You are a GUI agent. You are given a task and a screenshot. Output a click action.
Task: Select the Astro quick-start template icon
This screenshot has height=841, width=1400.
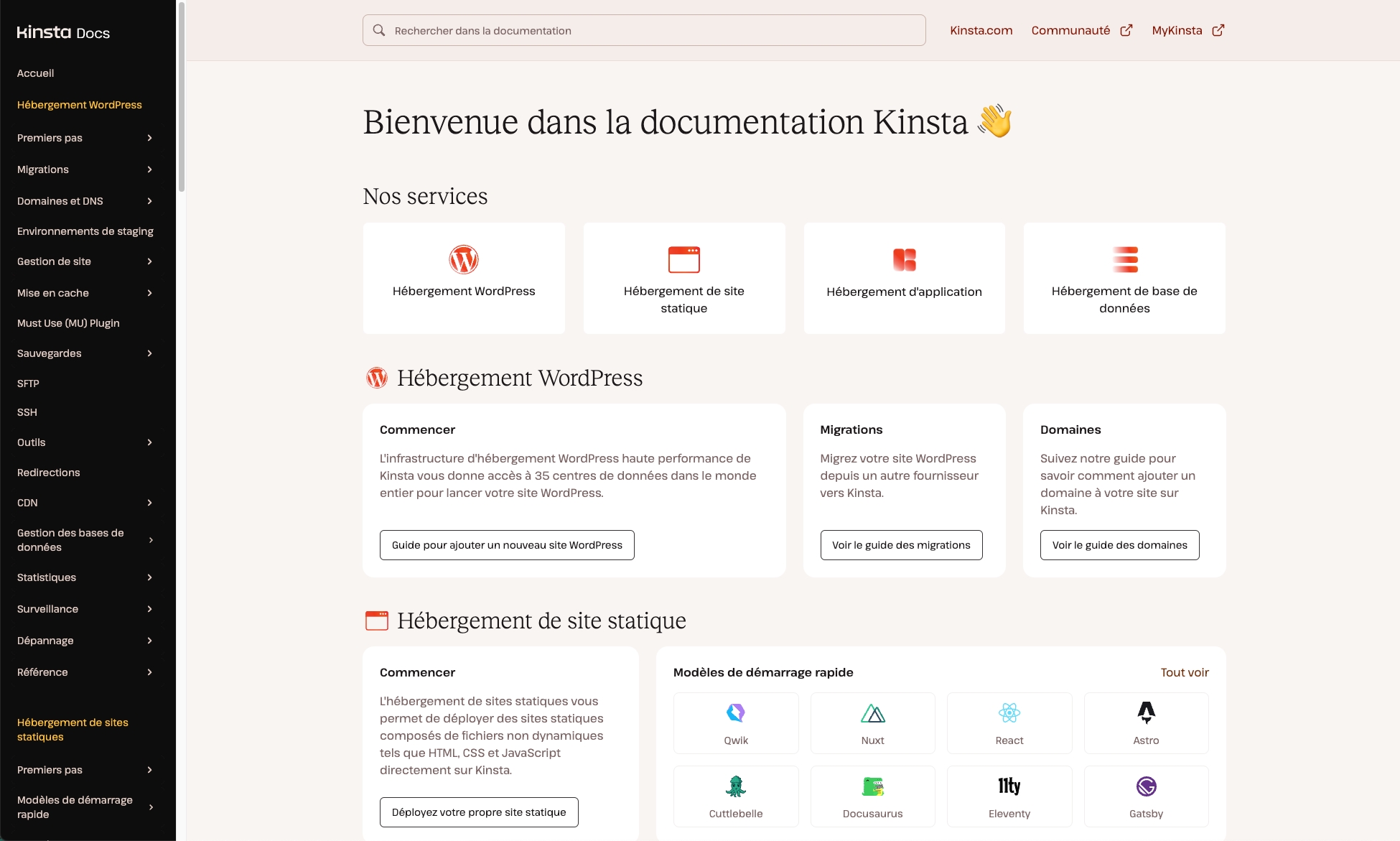[1145, 712]
